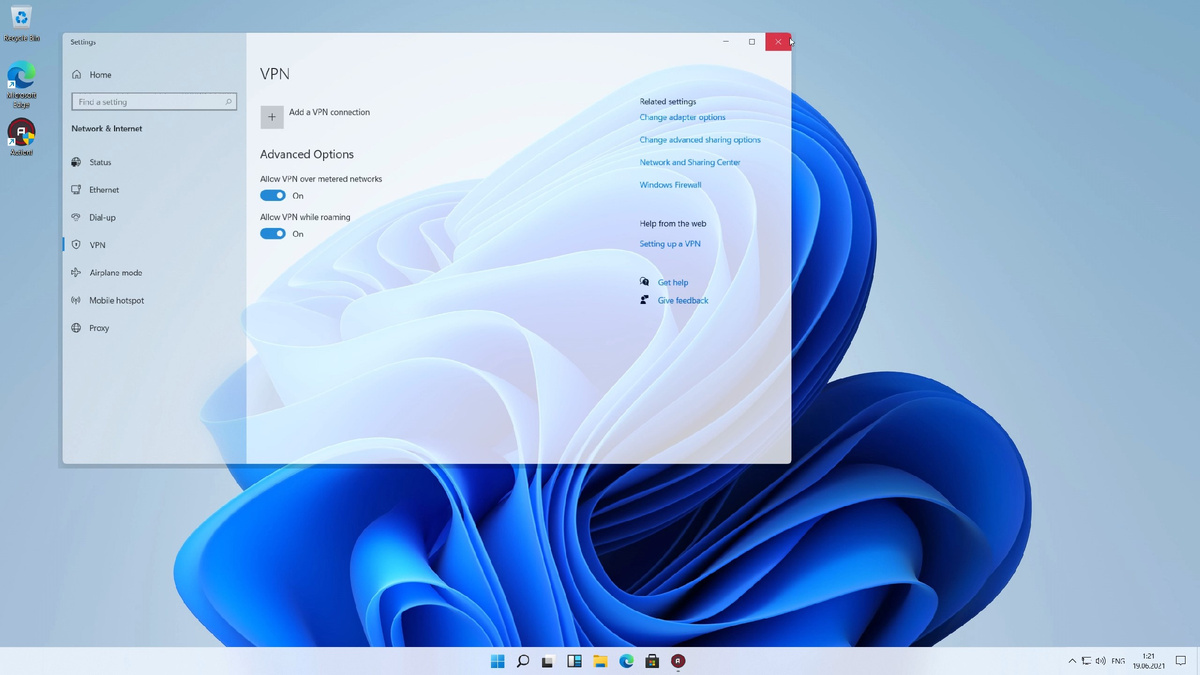
Task: Open Task View on taskbar
Action: pyautogui.click(x=548, y=661)
